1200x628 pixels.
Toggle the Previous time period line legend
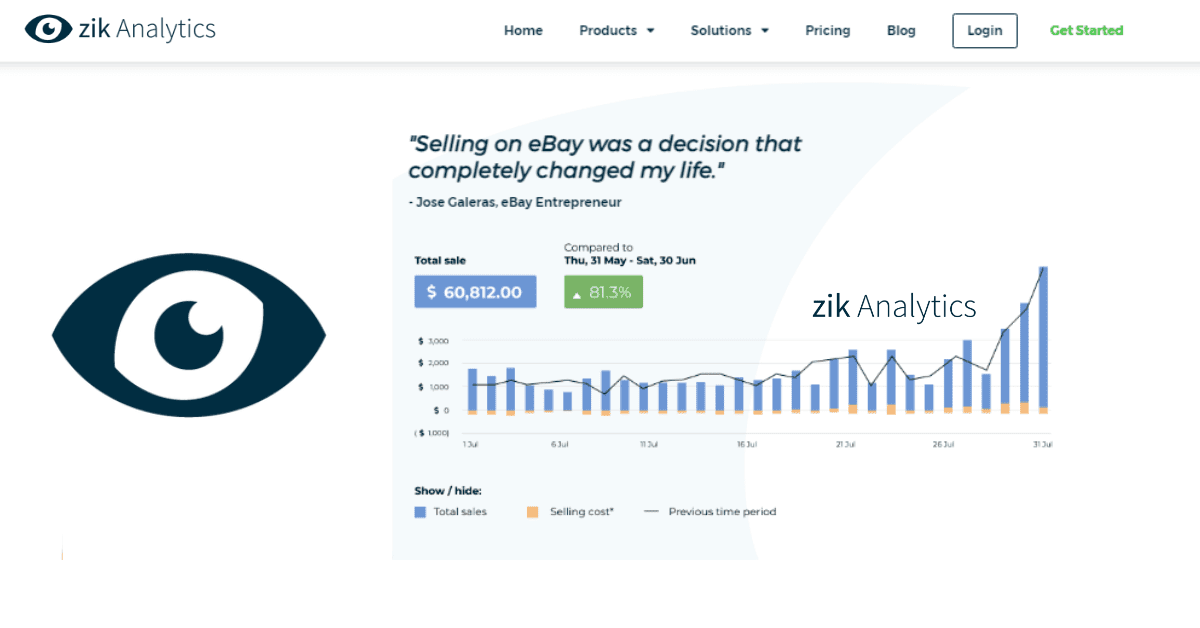pos(710,511)
